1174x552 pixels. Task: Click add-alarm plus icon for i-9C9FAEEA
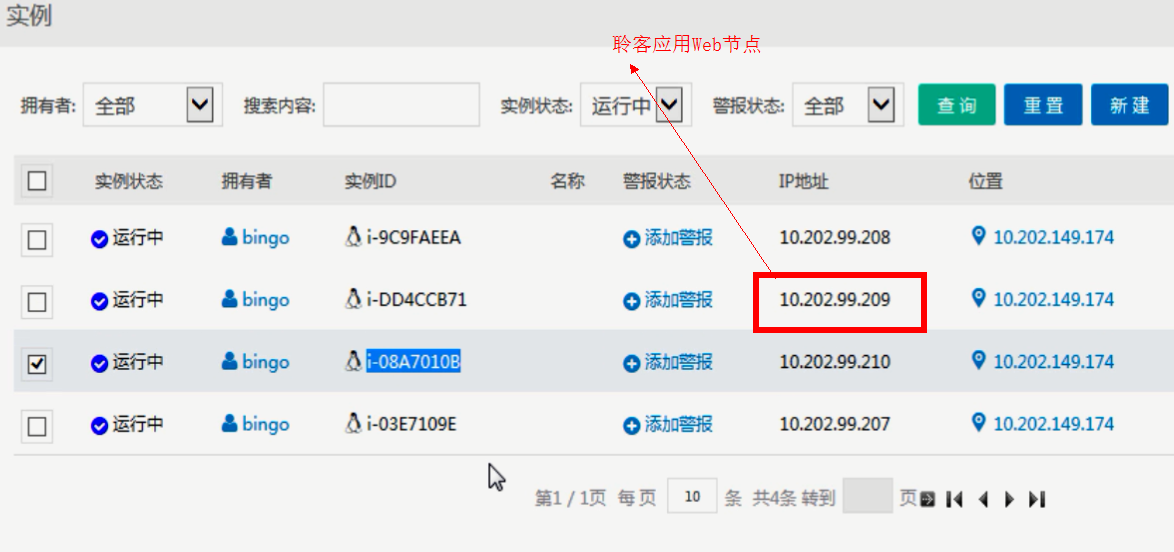[x=631, y=239]
